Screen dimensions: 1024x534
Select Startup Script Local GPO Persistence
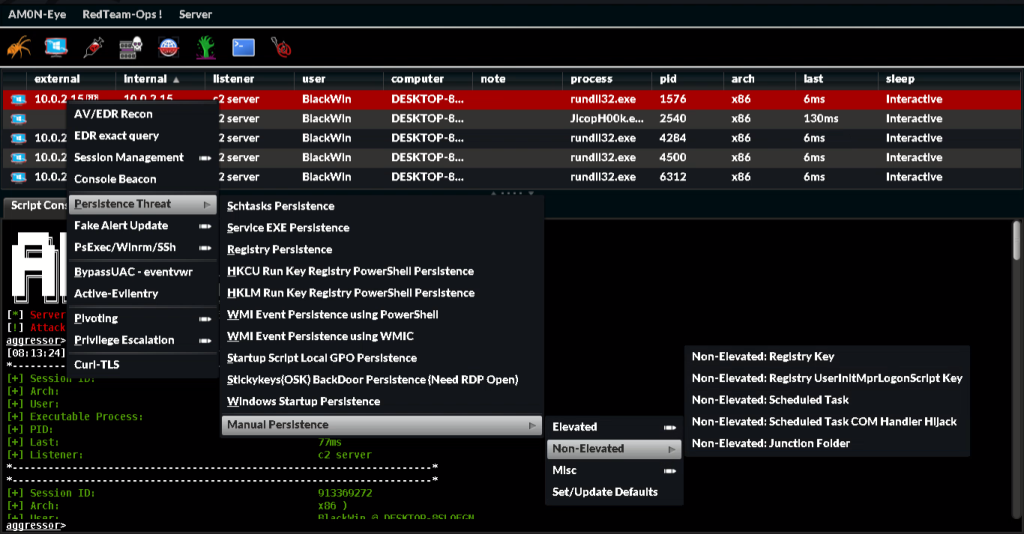[382, 358]
